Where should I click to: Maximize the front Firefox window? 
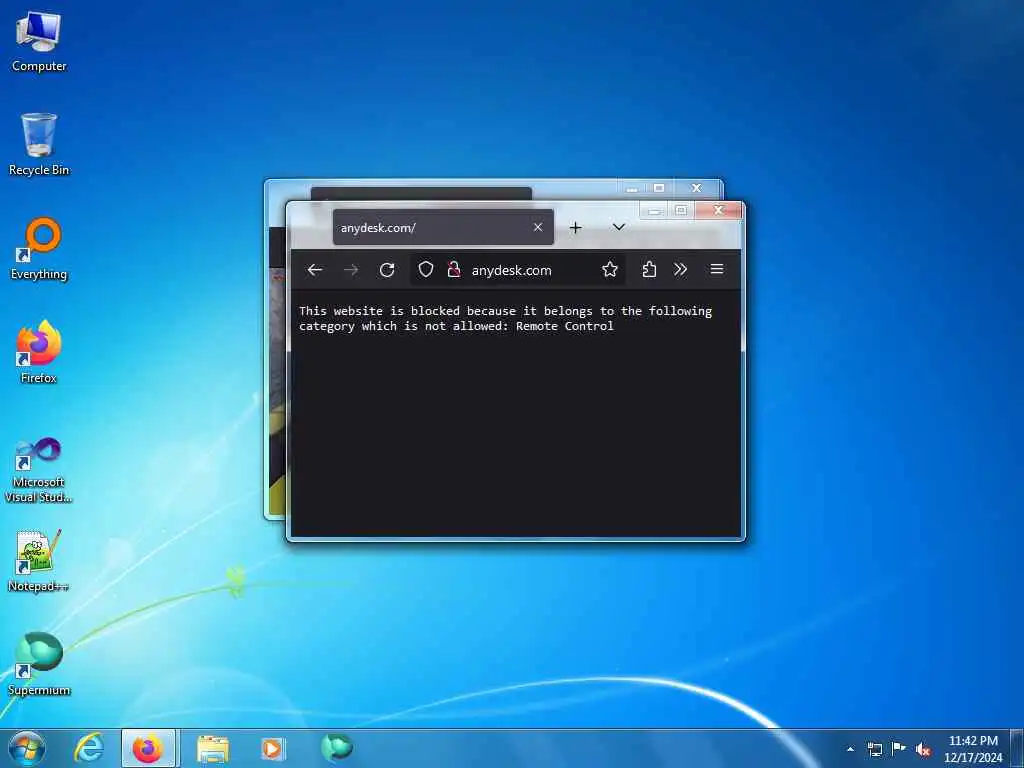pyautogui.click(x=681, y=210)
